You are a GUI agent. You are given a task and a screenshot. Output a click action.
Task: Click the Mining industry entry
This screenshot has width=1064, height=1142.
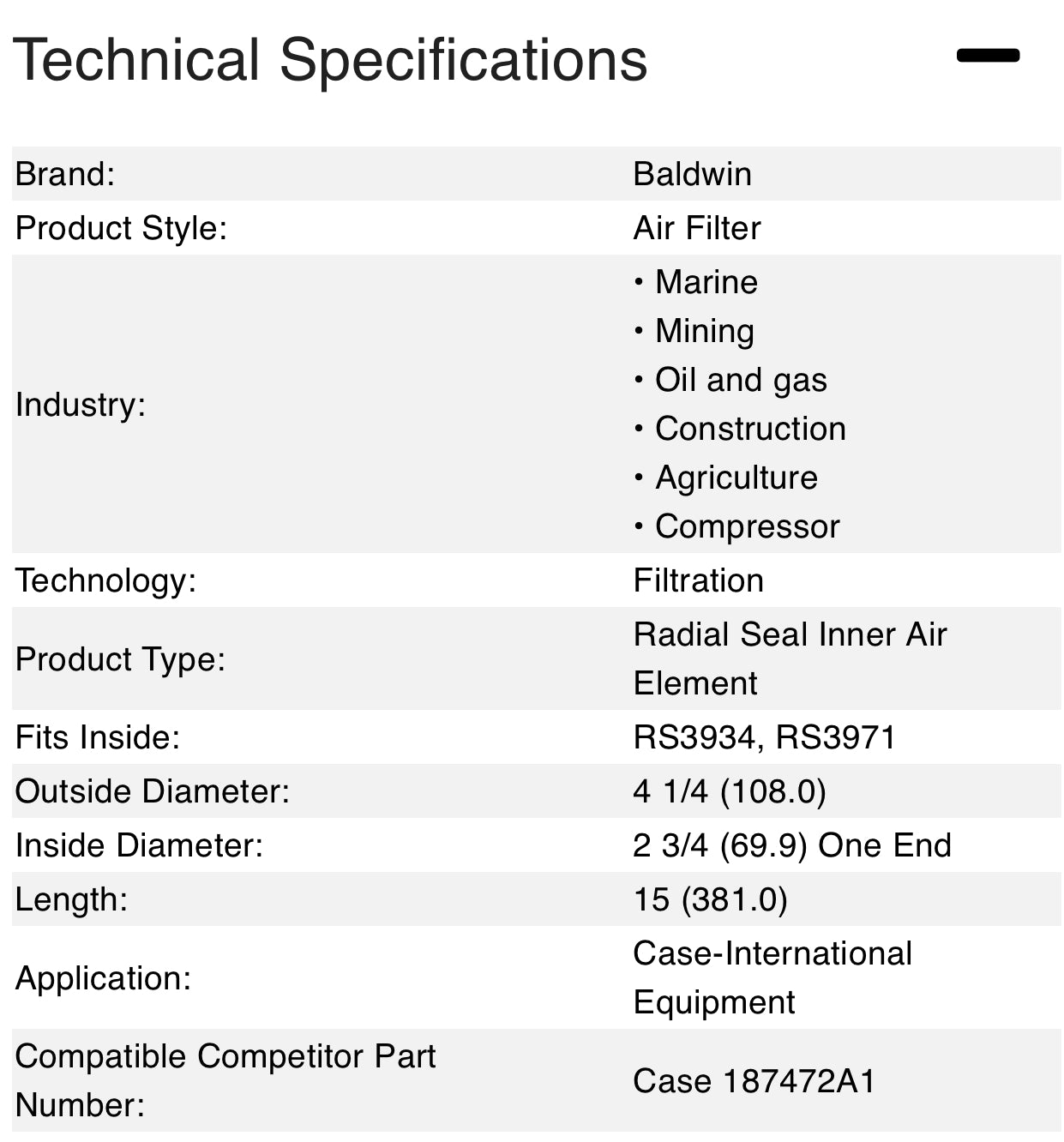tap(703, 330)
